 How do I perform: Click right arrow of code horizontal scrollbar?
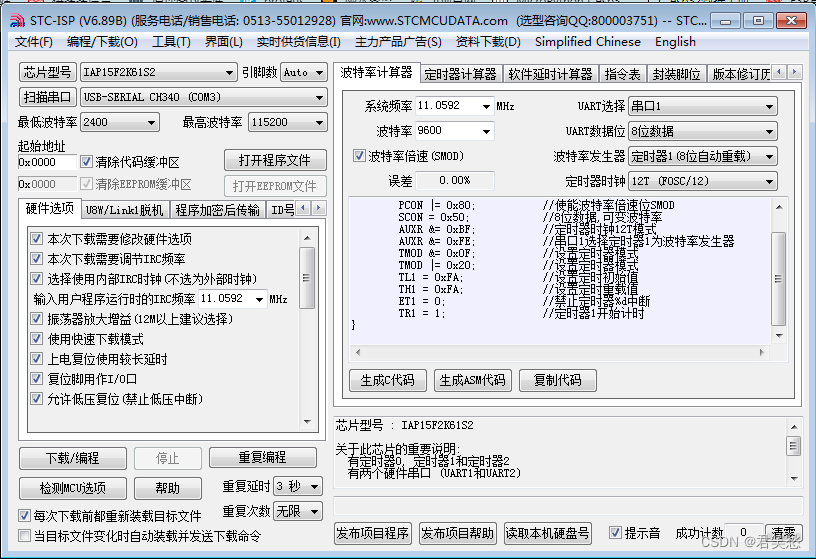point(762,352)
